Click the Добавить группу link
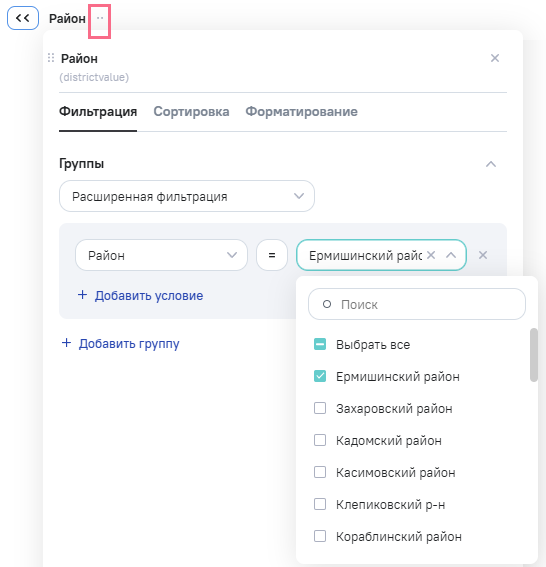Viewport: 546px width, 567px height. coord(129,343)
